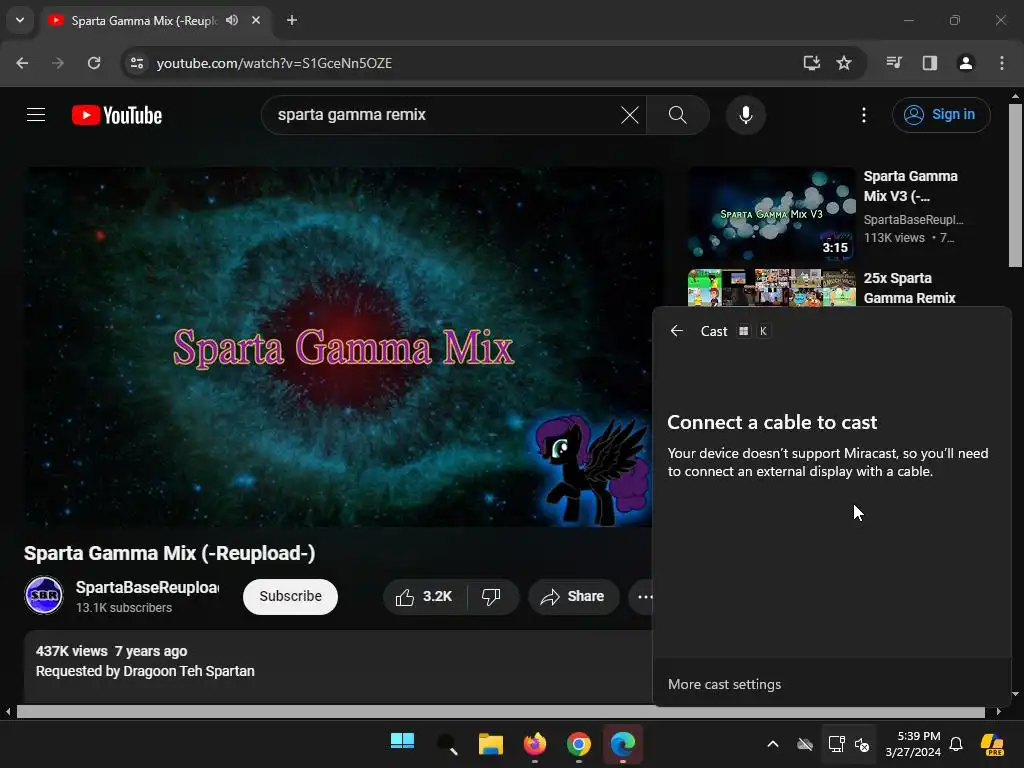Expand the description starting '437K views'
Viewport: 1024px width, 768px height.
[x=338, y=666]
